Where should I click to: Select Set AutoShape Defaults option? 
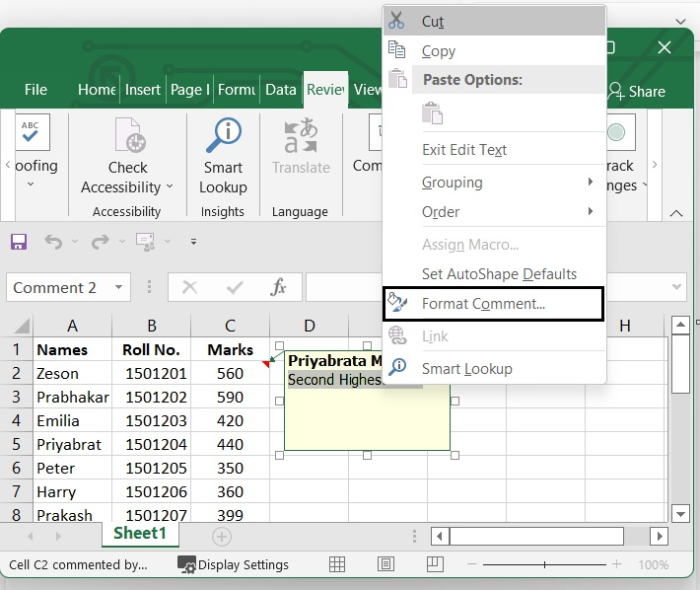click(x=499, y=274)
